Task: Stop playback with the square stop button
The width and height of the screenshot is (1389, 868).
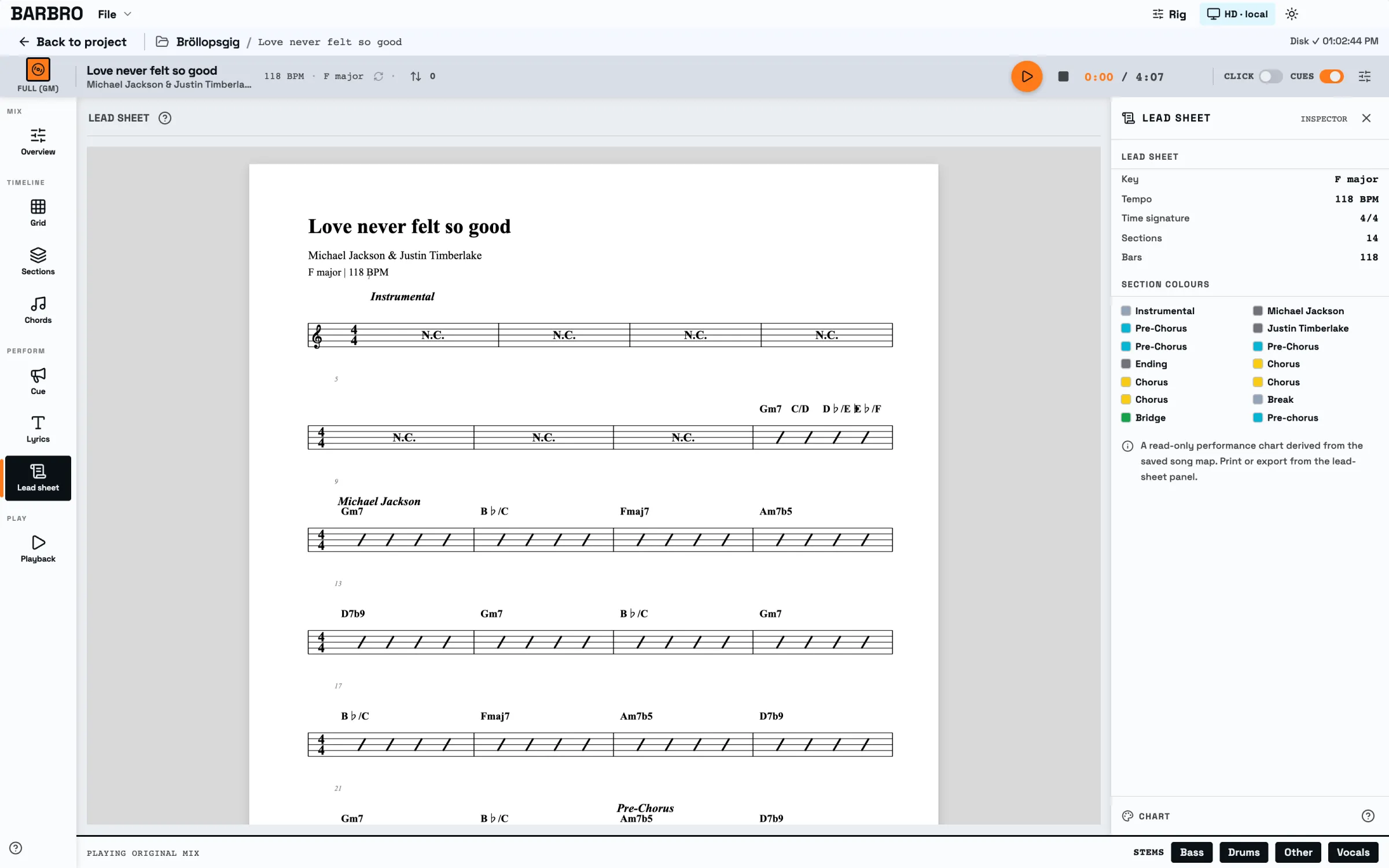Action: pos(1063,76)
